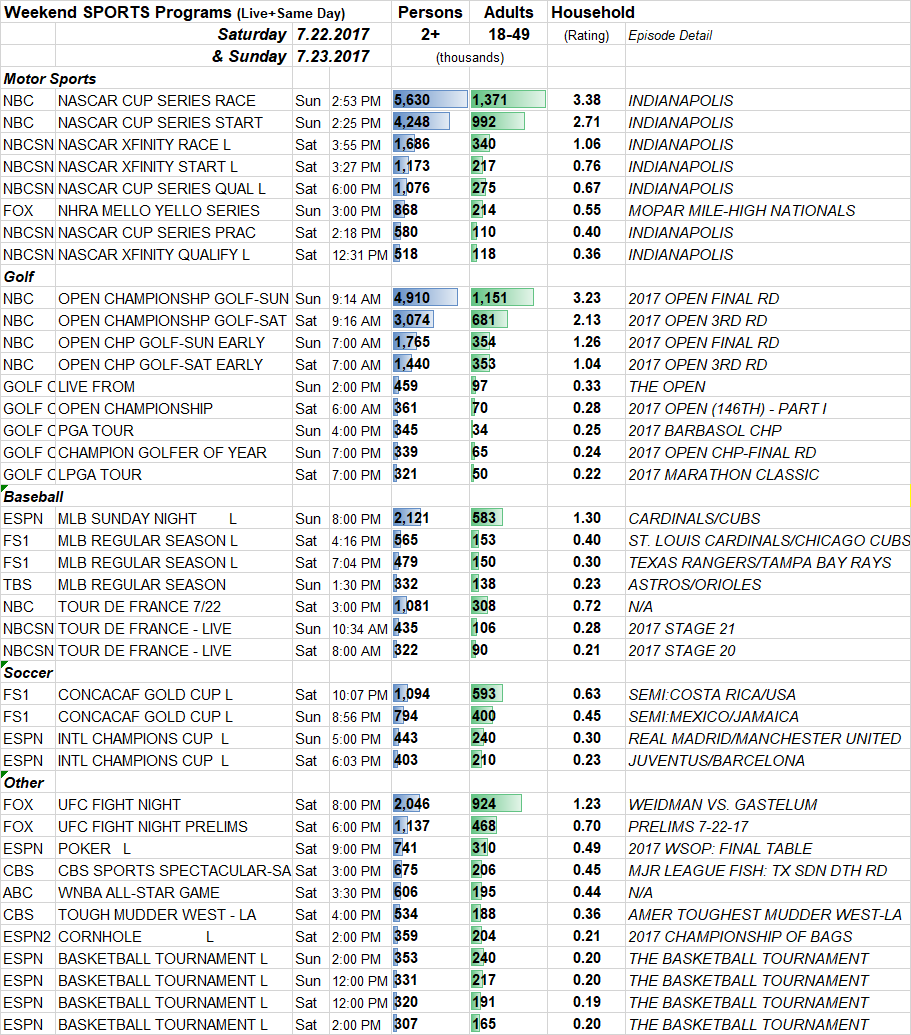The image size is (911, 1035).
Task: Click 'CBS SPORTS SPECTACULAR-SA' cell
Action: [174, 871]
